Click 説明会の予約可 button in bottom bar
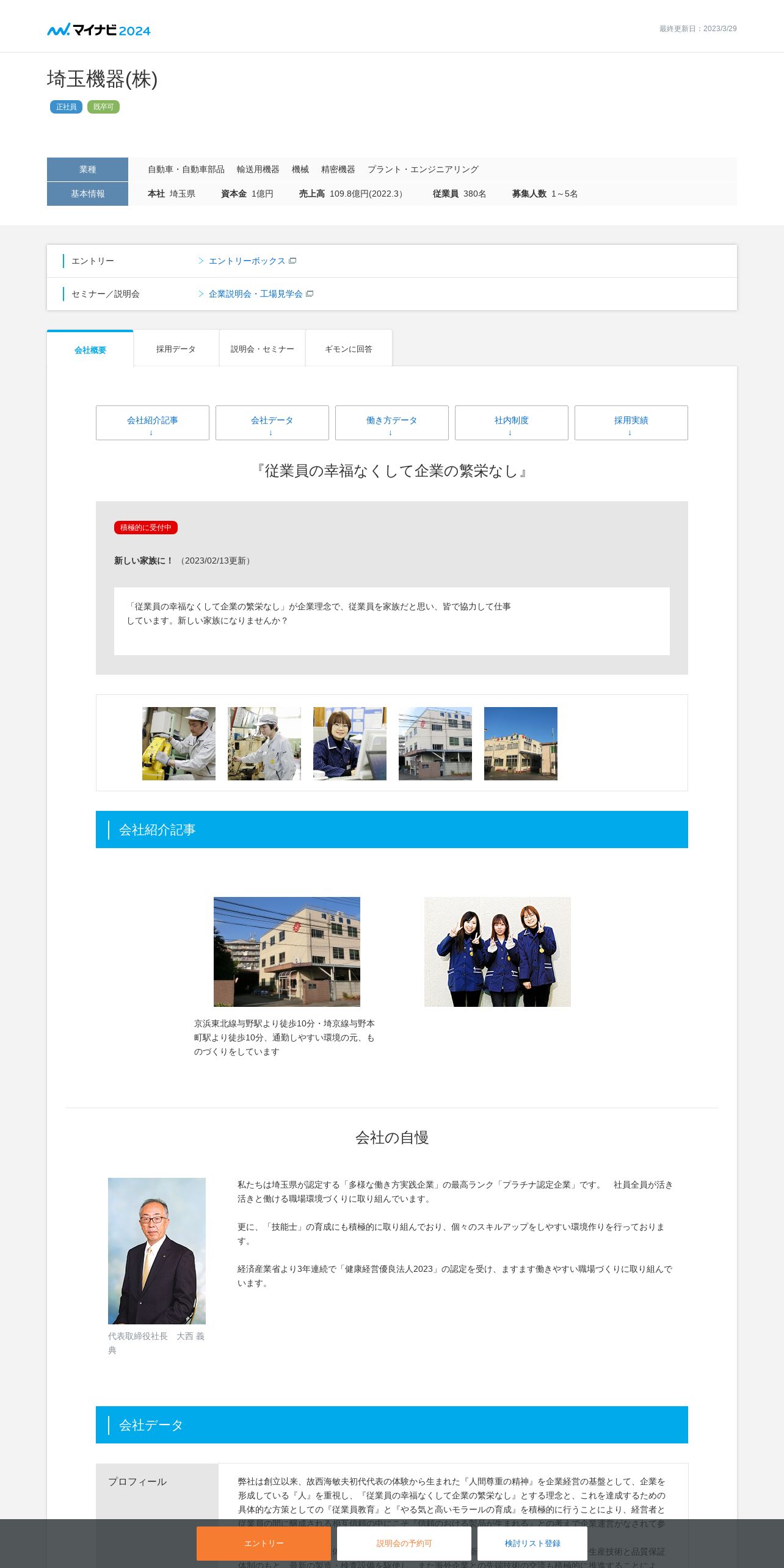 pos(404,1544)
